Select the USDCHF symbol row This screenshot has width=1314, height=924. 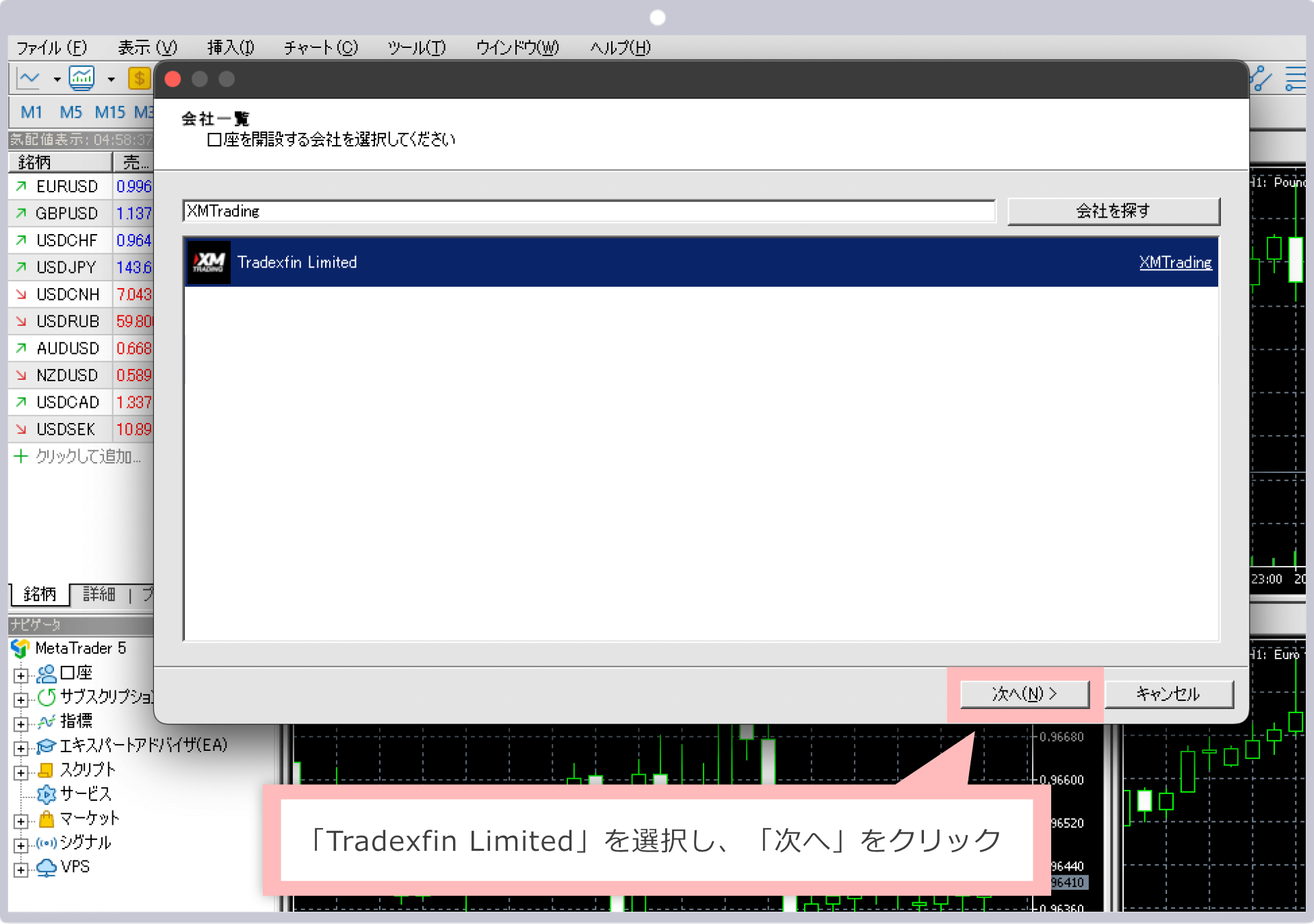[81, 240]
